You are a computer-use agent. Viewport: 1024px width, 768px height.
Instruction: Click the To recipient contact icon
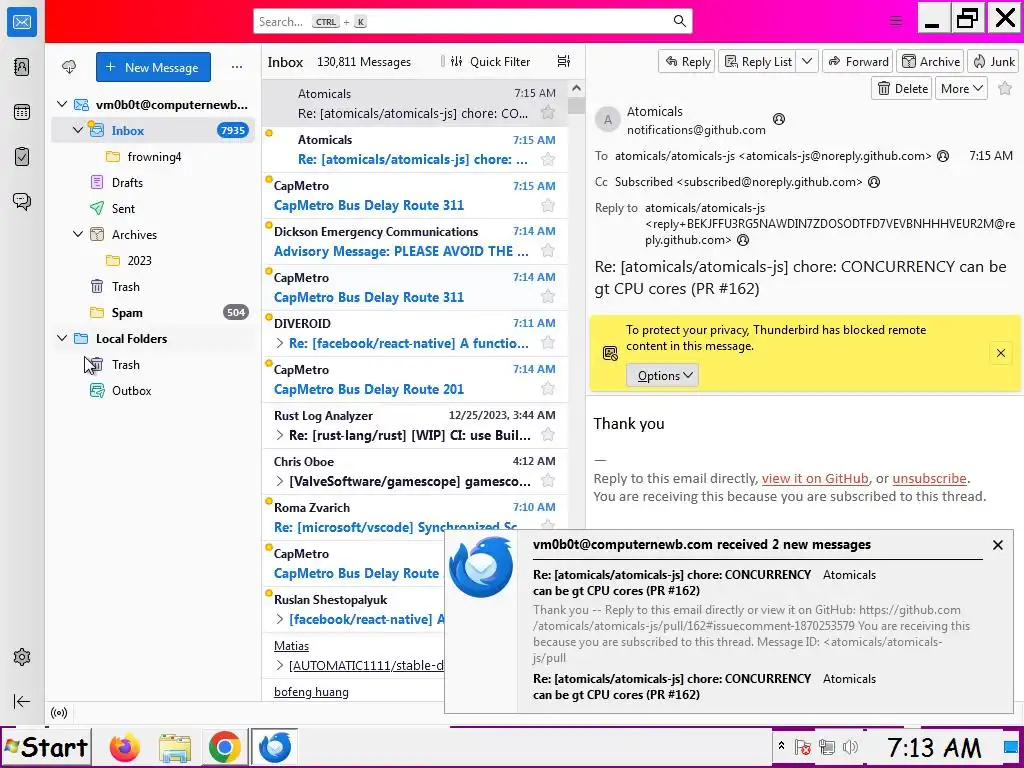(x=942, y=156)
